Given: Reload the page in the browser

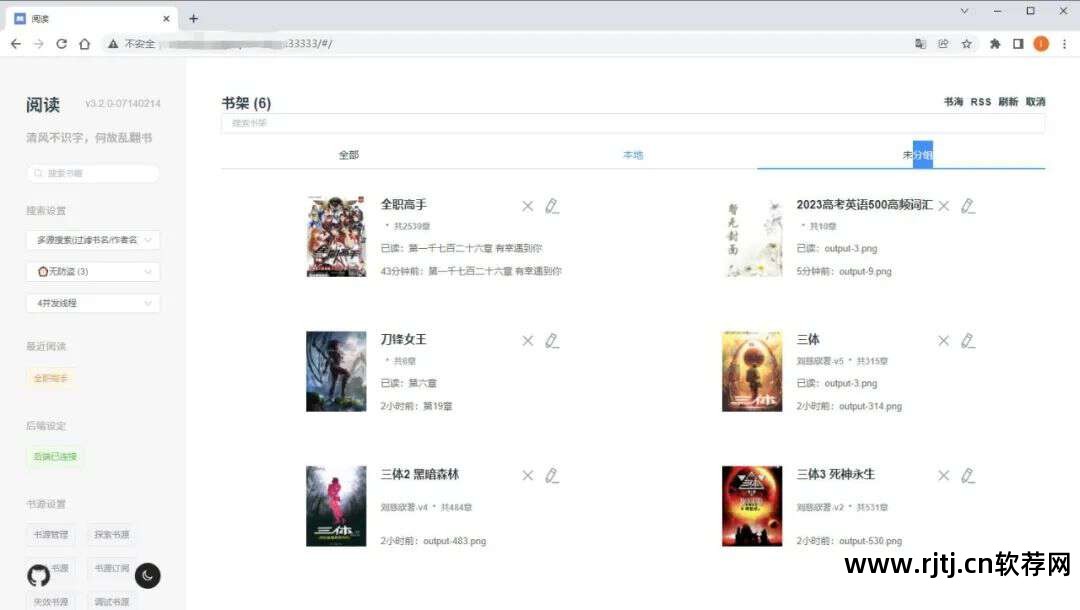Looking at the screenshot, I should pyautogui.click(x=61, y=43).
